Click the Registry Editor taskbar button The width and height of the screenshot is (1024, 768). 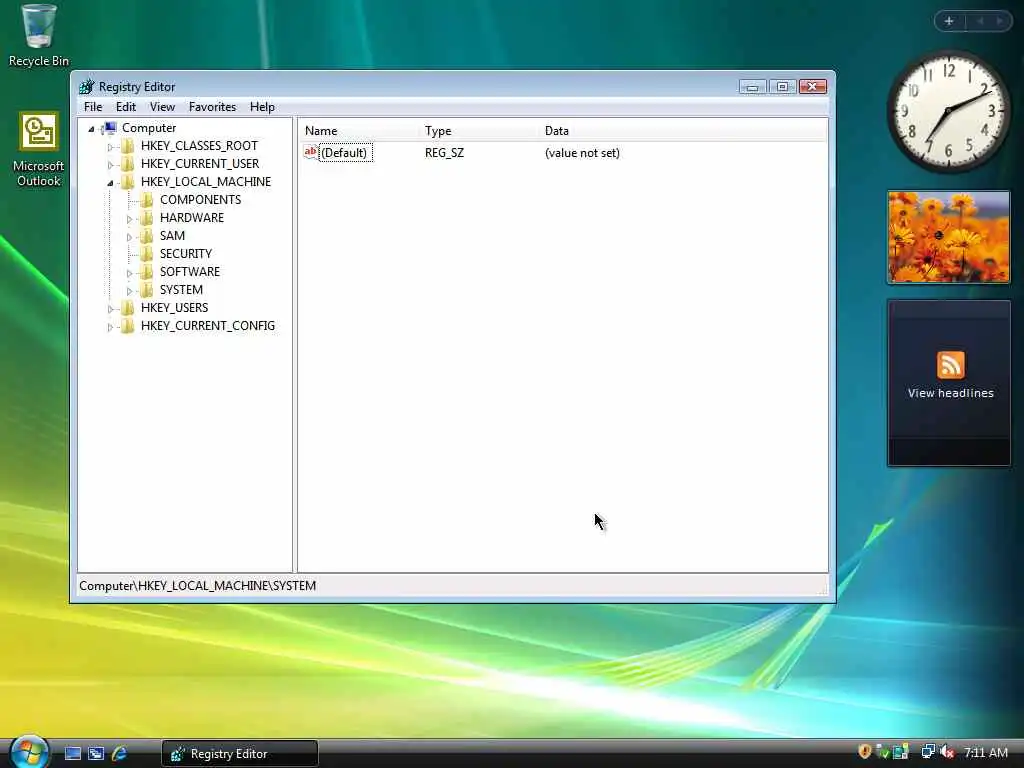[x=240, y=754]
